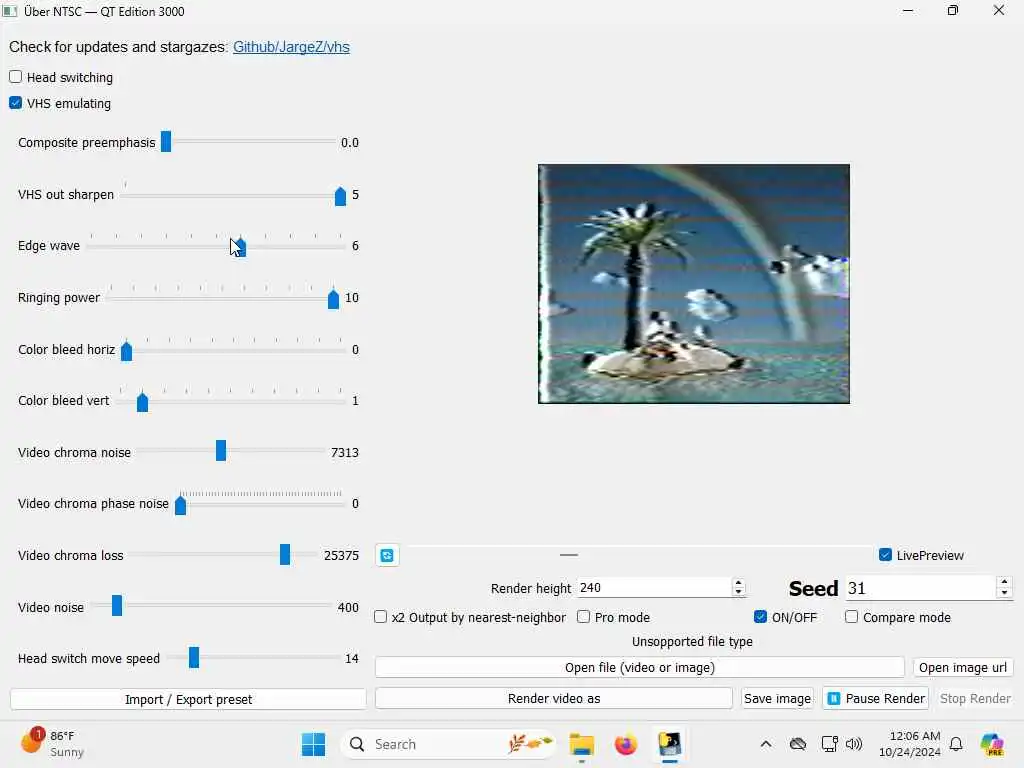Click the Video chroma loss slider handle

(x=285, y=554)
